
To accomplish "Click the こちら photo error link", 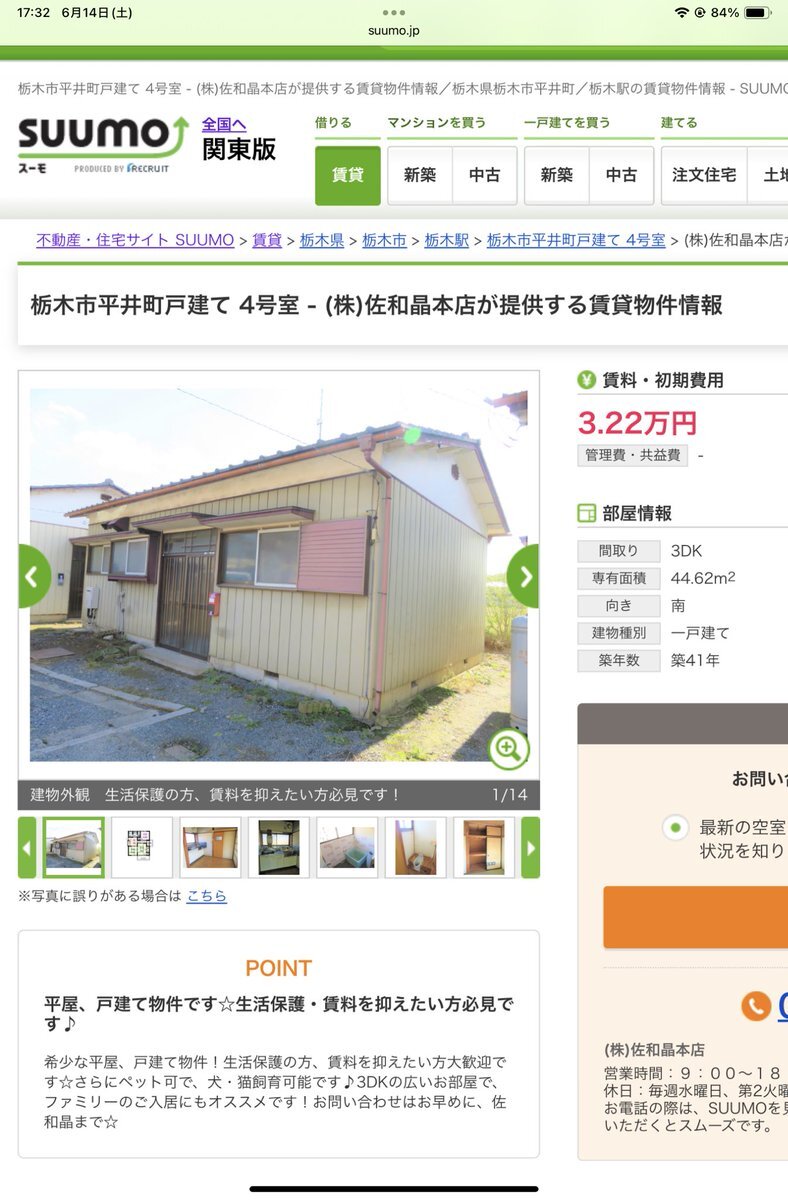I will [x=207, y=896].
